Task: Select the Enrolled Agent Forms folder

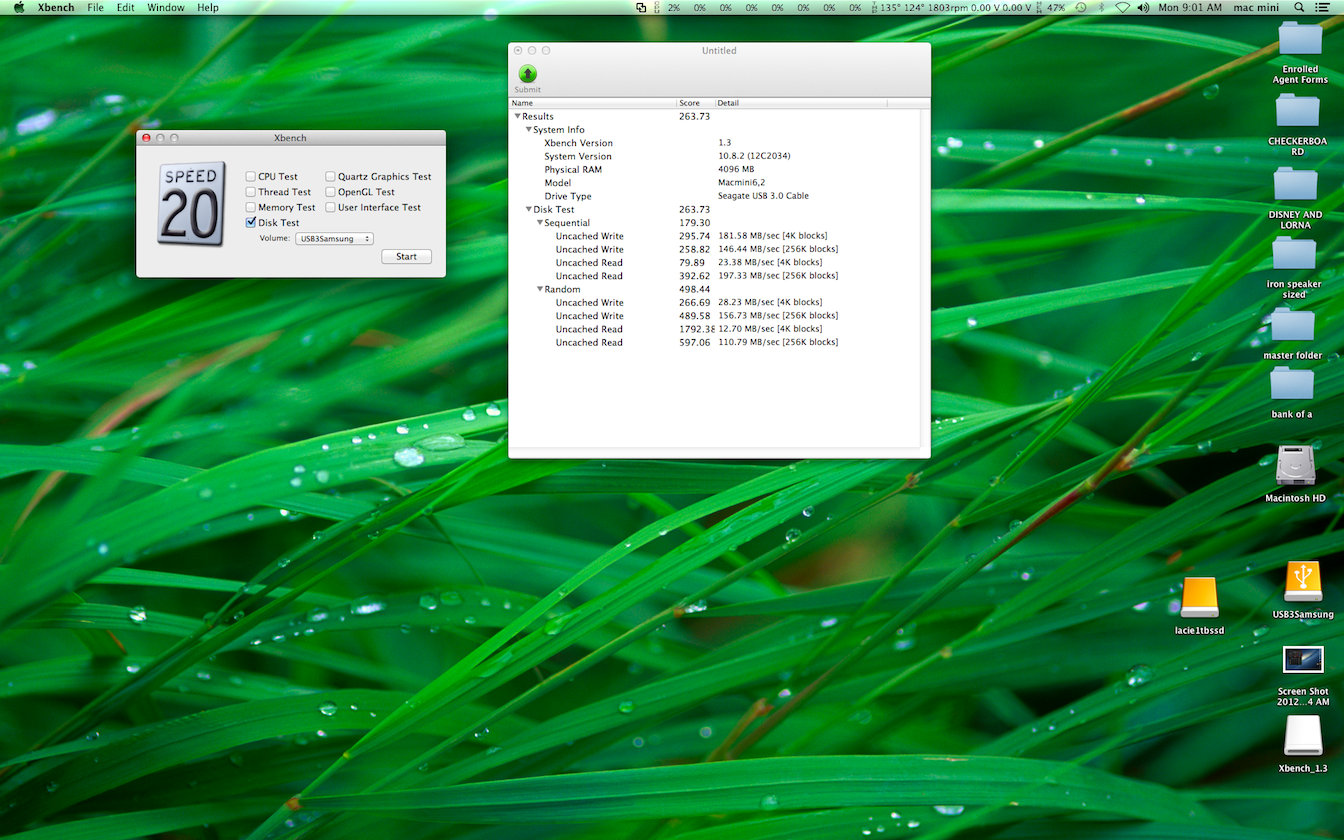Action: (1300, 40)
